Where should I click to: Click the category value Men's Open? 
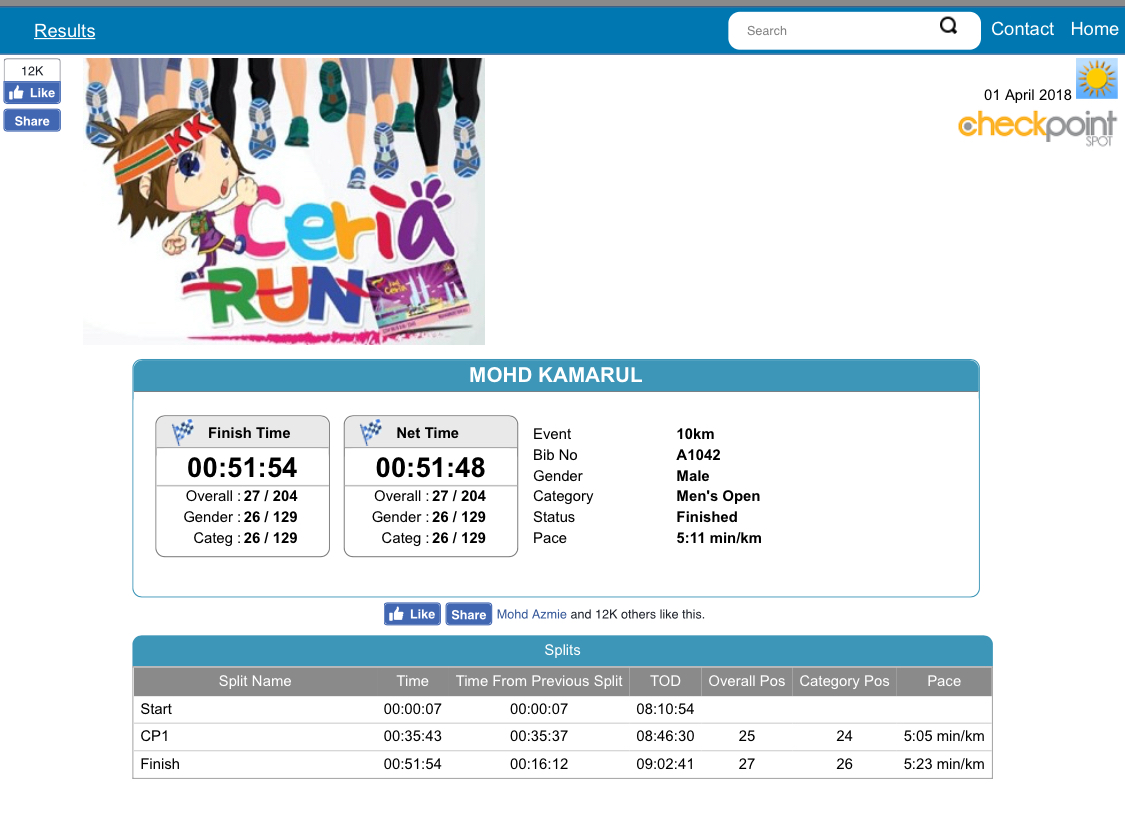coord(718,496)
